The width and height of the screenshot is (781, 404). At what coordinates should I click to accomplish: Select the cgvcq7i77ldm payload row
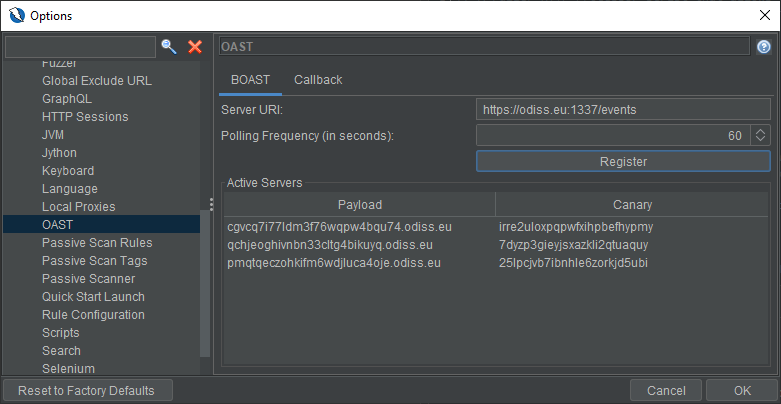340,227
